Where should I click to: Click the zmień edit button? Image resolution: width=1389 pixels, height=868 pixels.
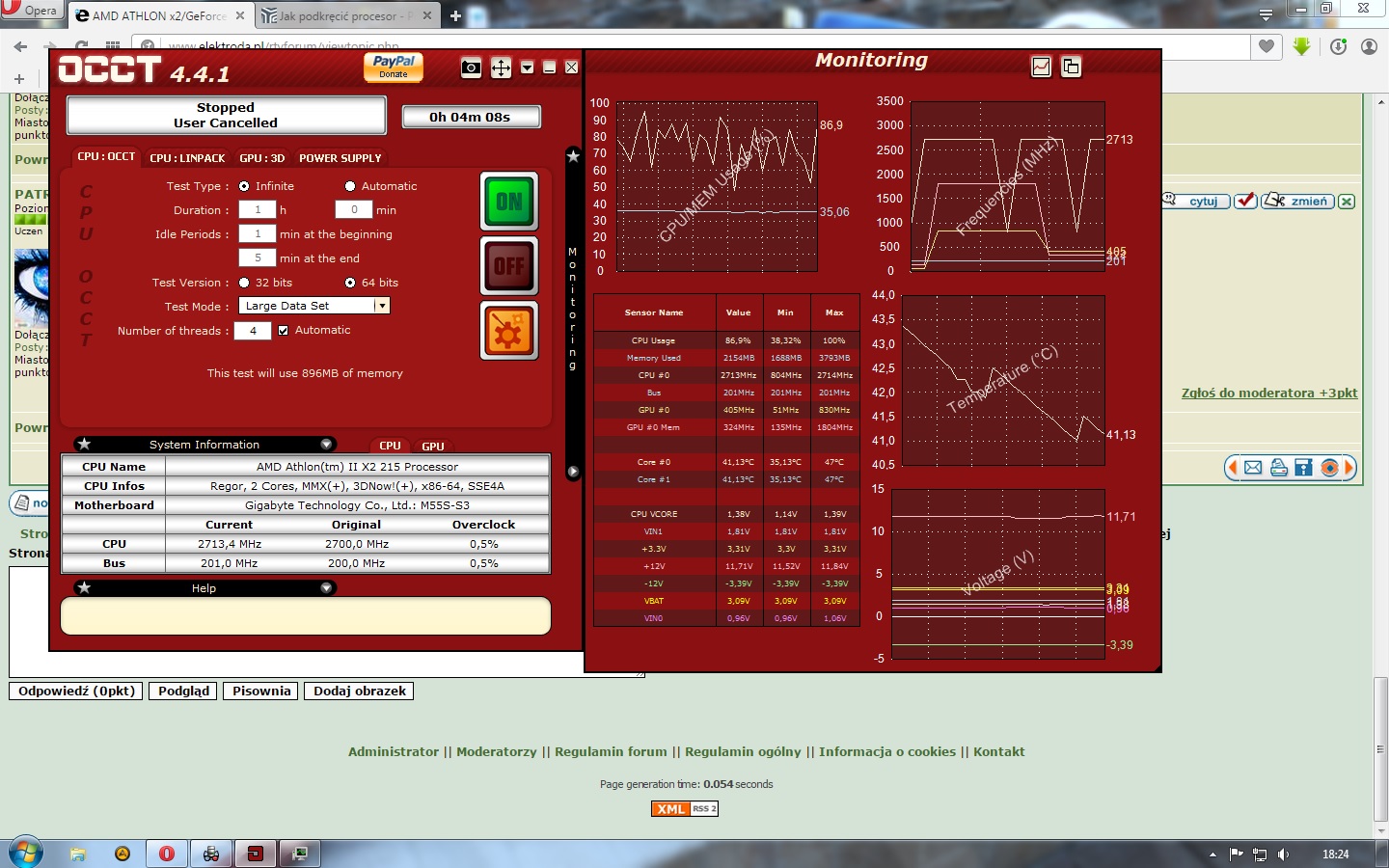[x=1297, y=201]
